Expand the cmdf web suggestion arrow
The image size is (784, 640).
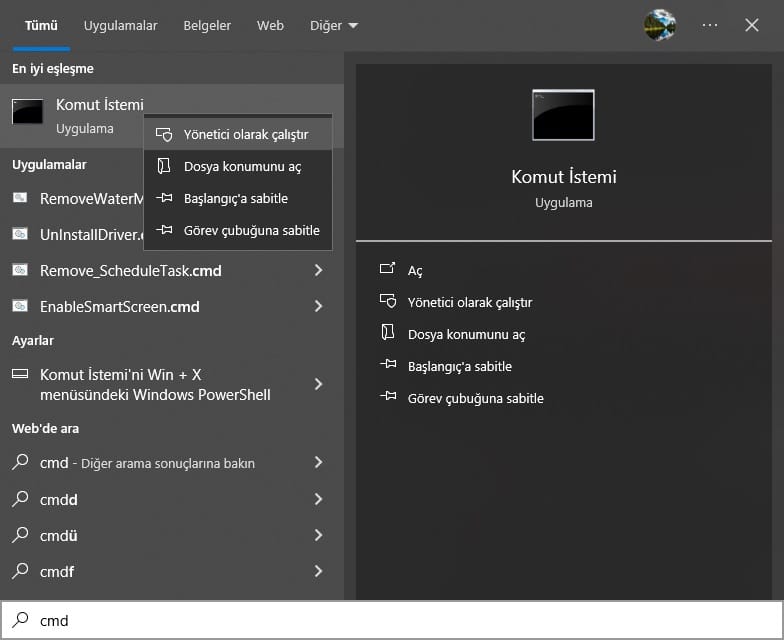click(318, 572)
